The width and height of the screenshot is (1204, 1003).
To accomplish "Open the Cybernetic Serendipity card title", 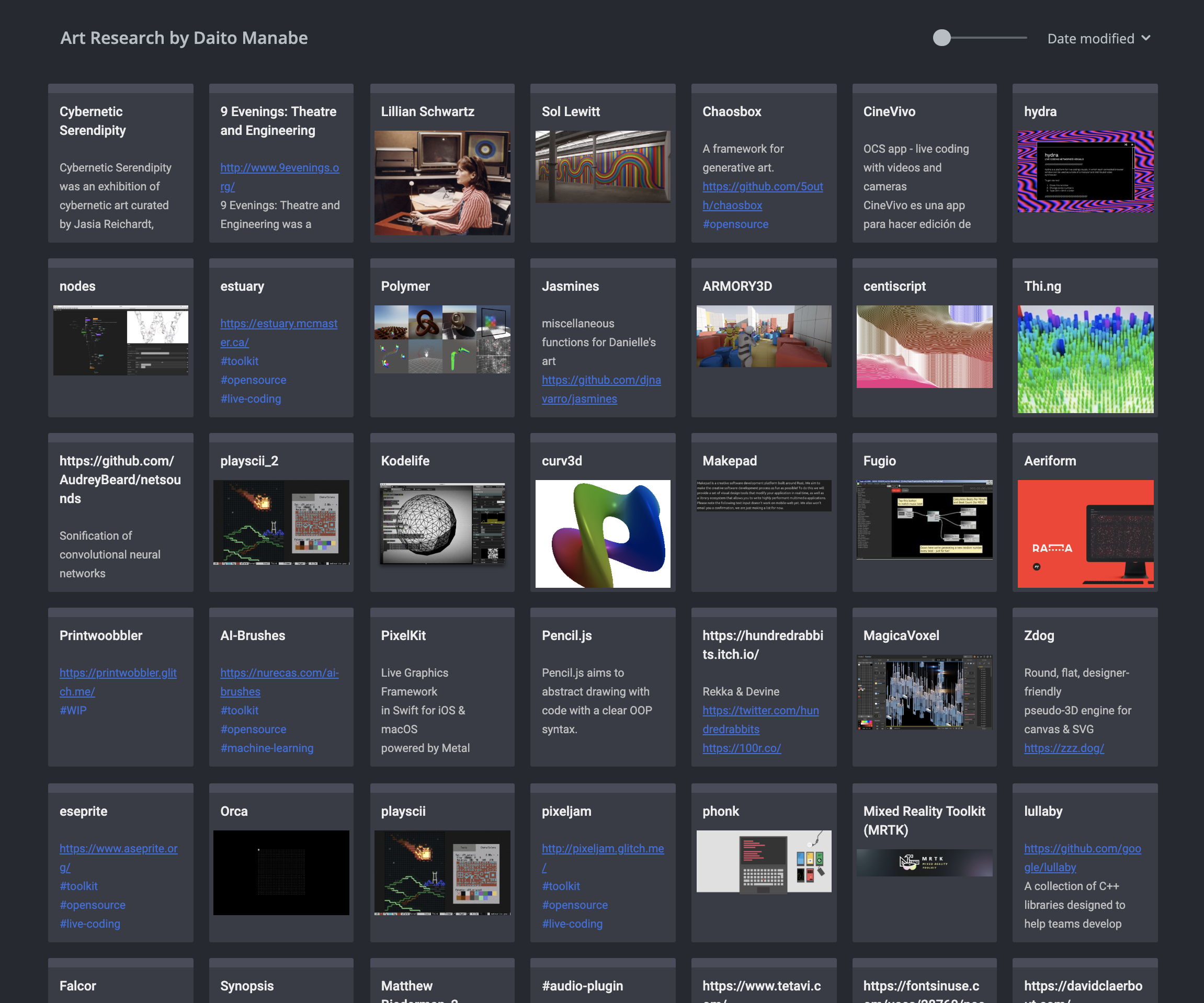I will 92,121.
